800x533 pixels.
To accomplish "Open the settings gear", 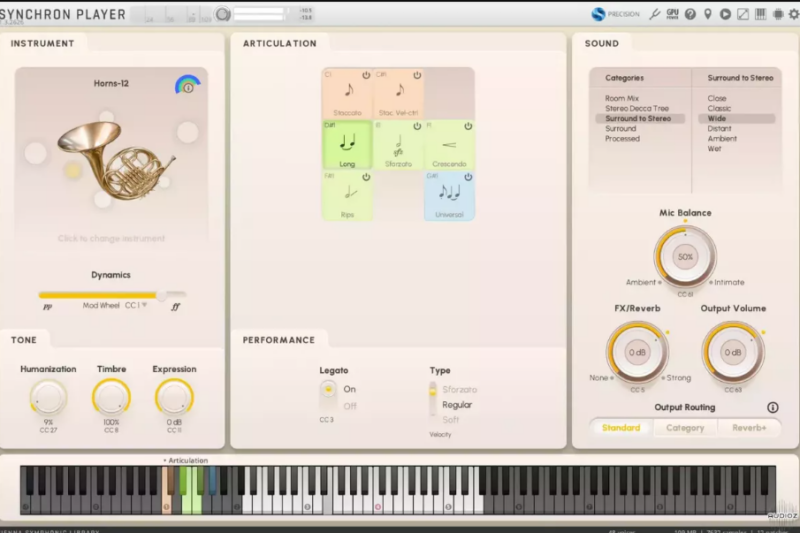I will click(794, 14).
